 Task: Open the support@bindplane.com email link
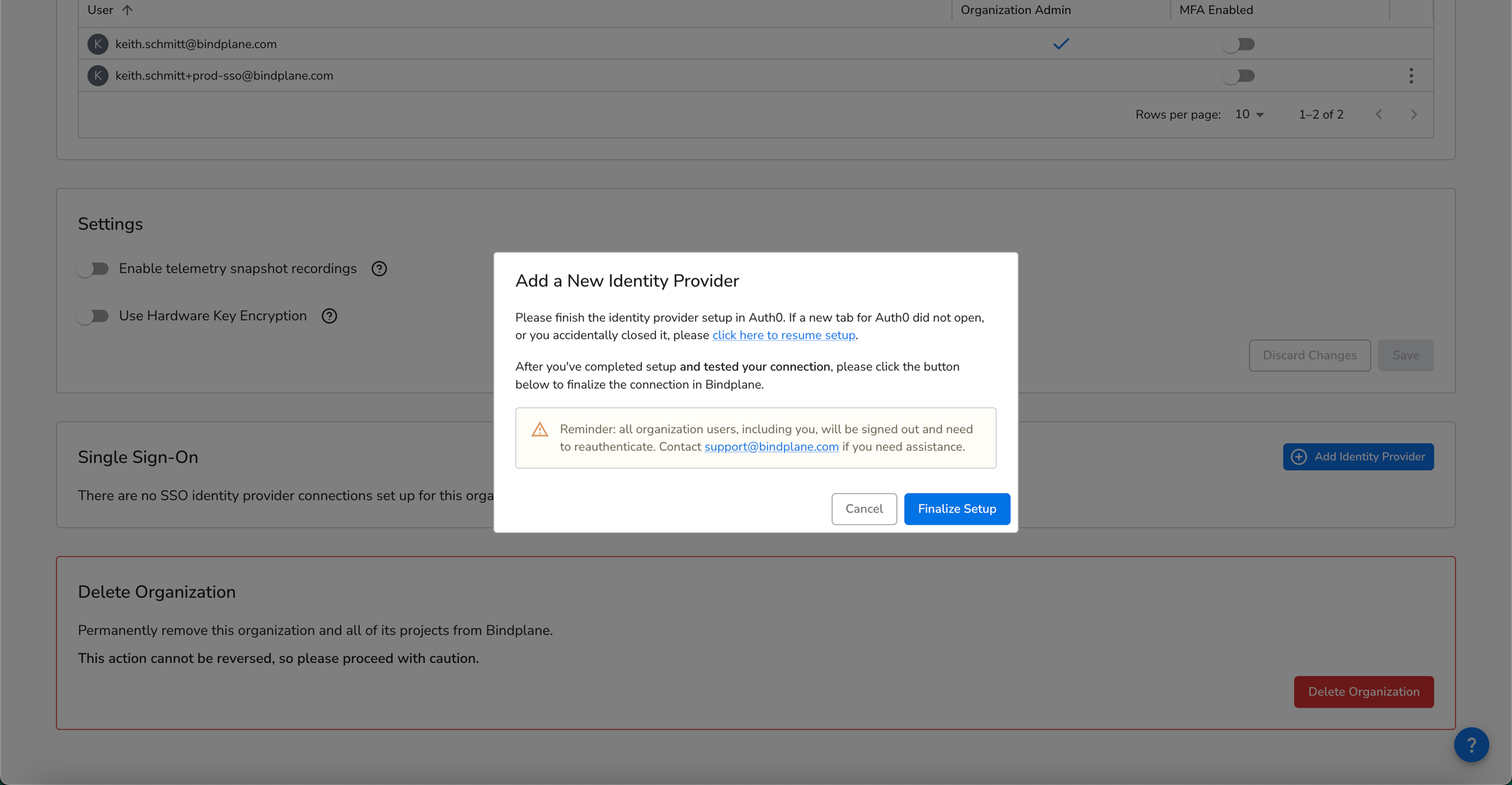pyautogui.click(x=771, y=446)
